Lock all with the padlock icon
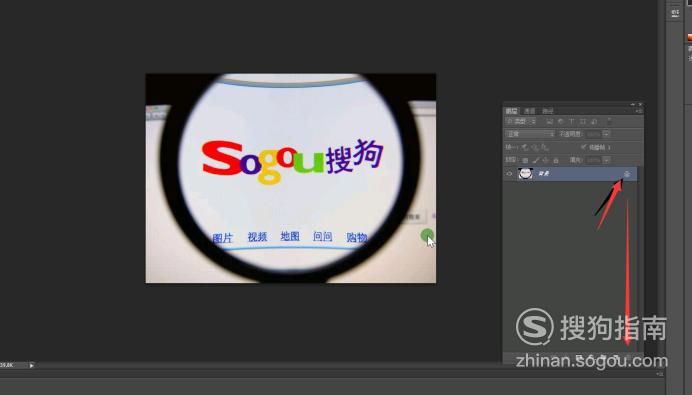Viewport: 692px width, 395px height. (x=556, y=160)
